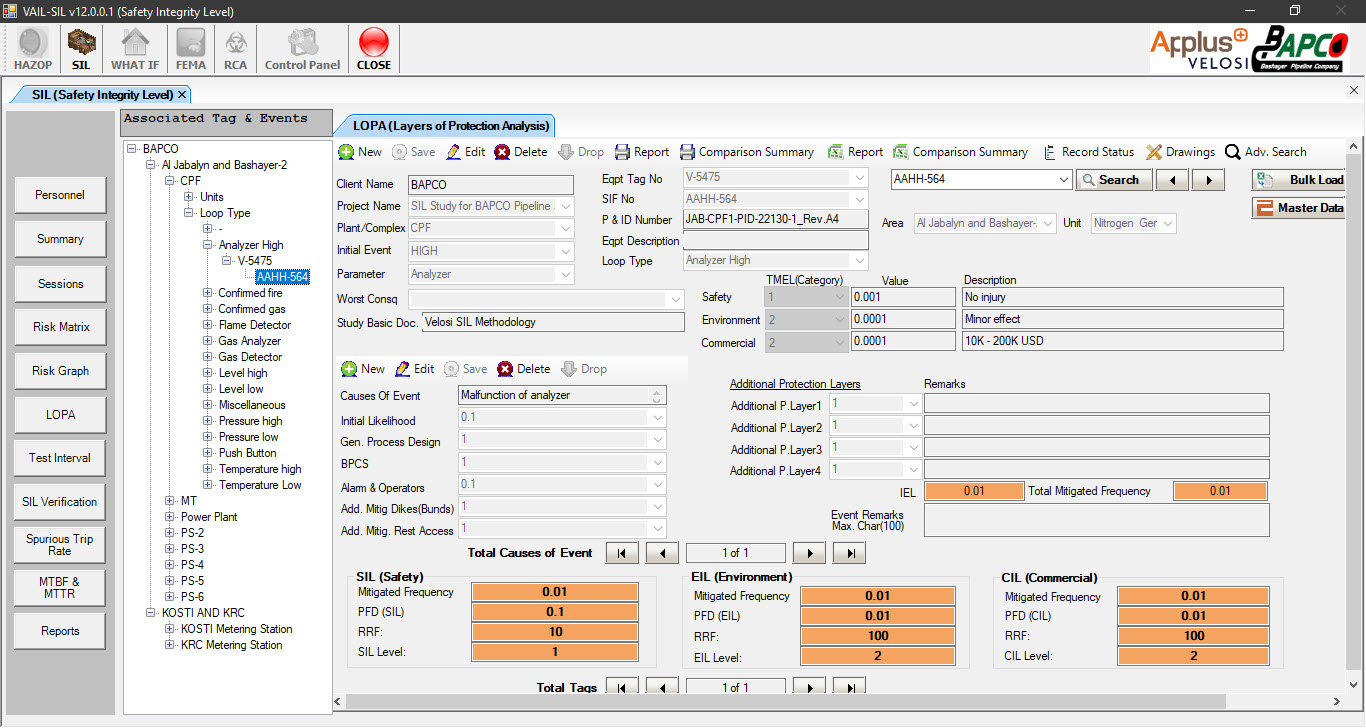Select Temperature Low loop type
Image resolution: width=1366 pixels, height=728 pixels.
point(260,485)
